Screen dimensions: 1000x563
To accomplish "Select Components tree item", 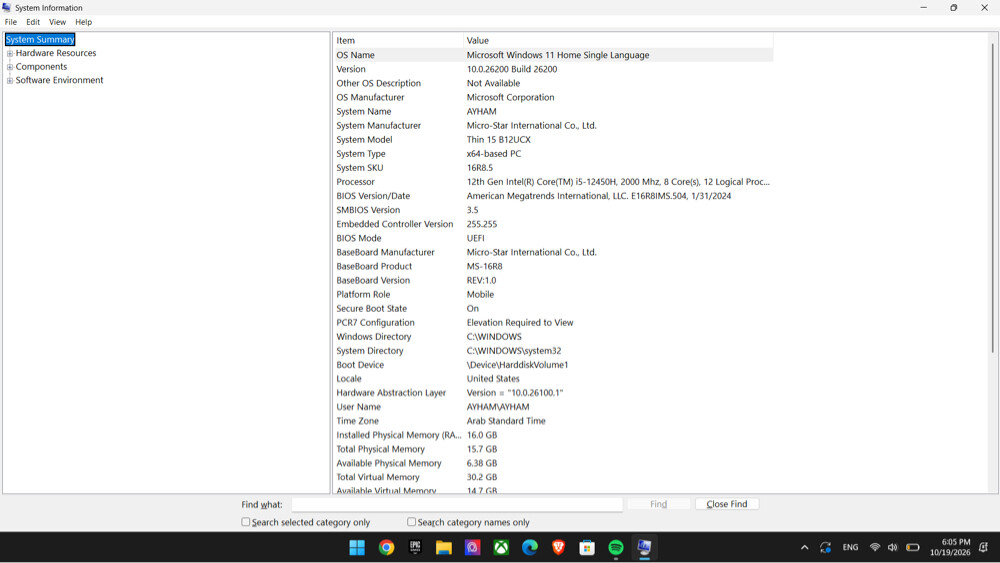I will pos(41,66).
